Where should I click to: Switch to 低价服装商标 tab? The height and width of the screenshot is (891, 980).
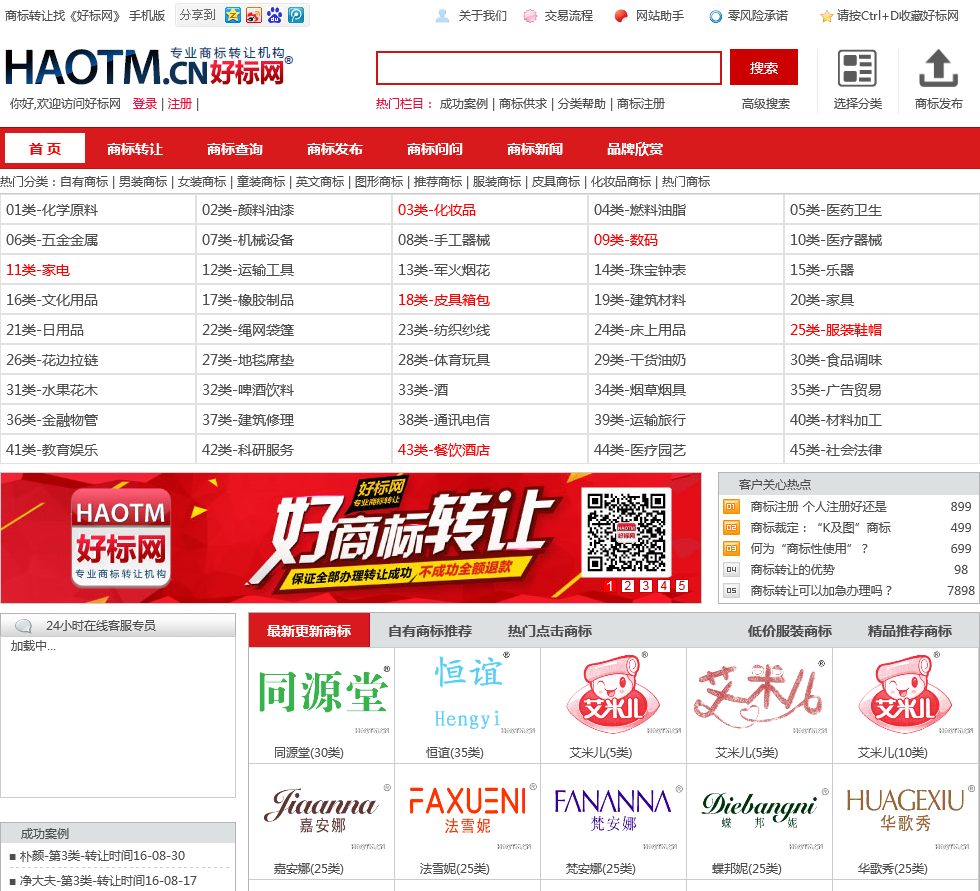pyautogui.click(x=790, y=631)
